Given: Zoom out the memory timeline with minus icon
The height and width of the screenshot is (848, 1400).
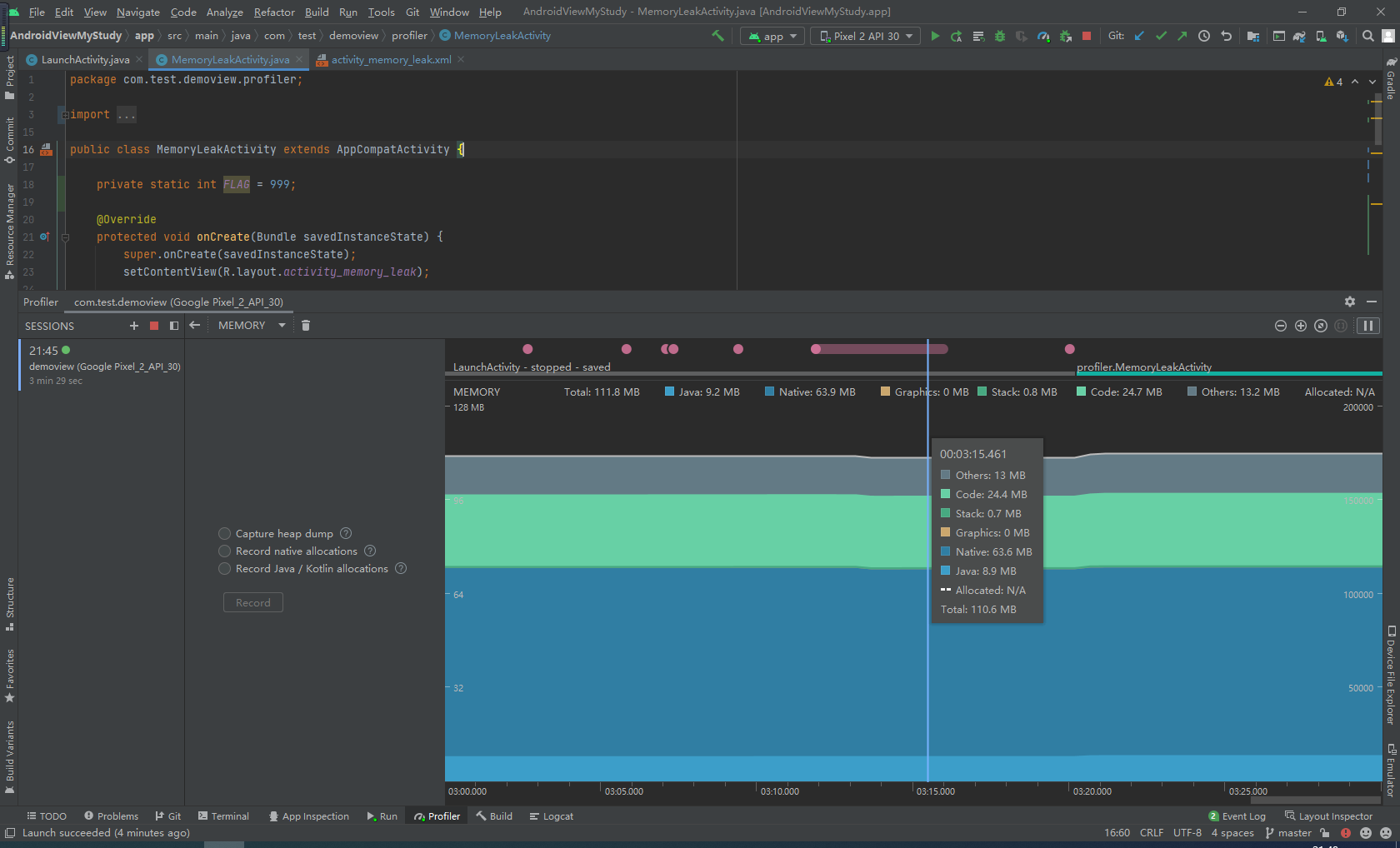Looking at the screenshot, I should click(x=1281, y=326).
